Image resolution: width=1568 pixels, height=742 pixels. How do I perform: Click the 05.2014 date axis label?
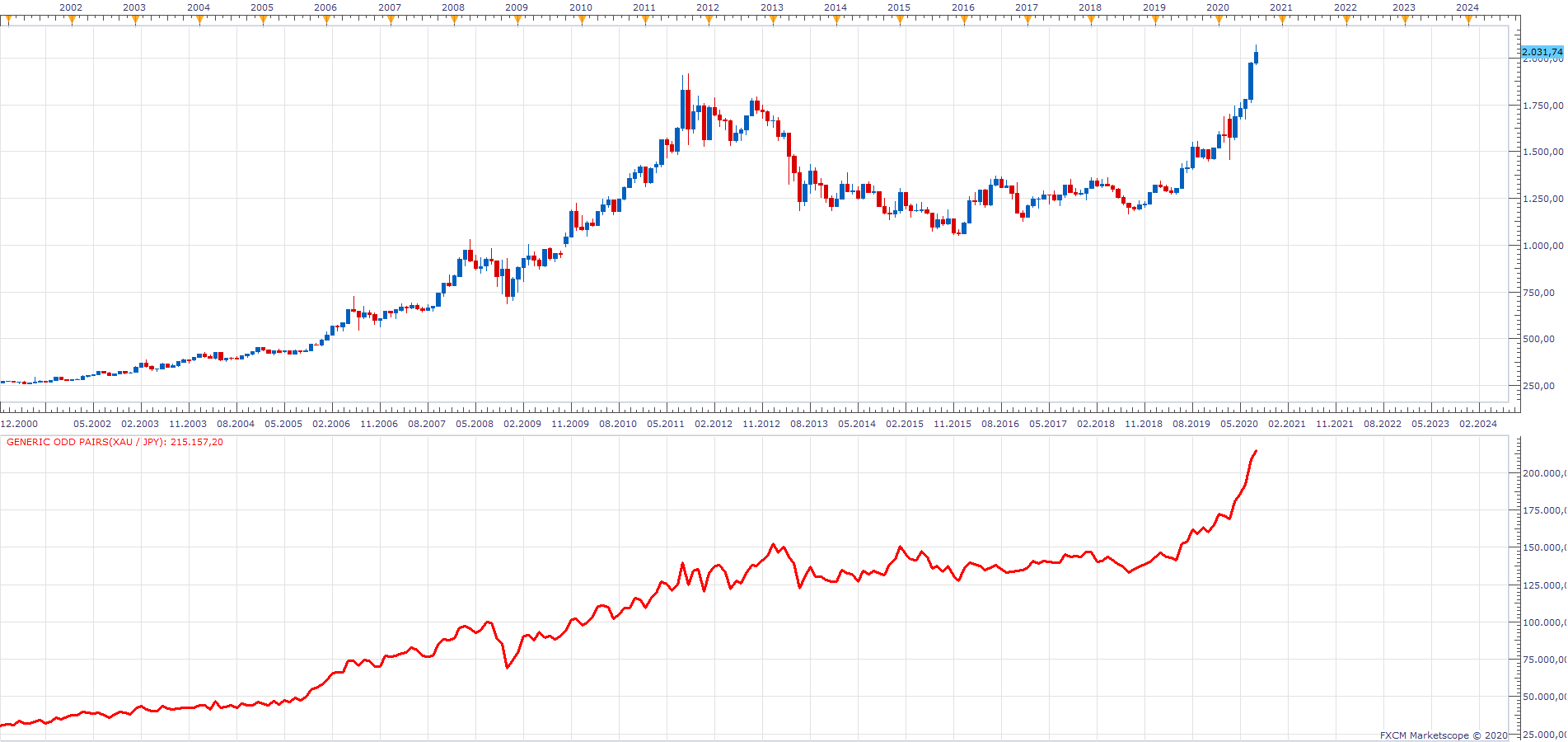tap(857, 424)
